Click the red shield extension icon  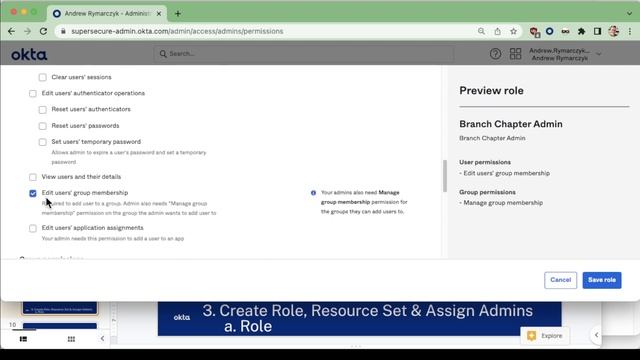point(534,32)
